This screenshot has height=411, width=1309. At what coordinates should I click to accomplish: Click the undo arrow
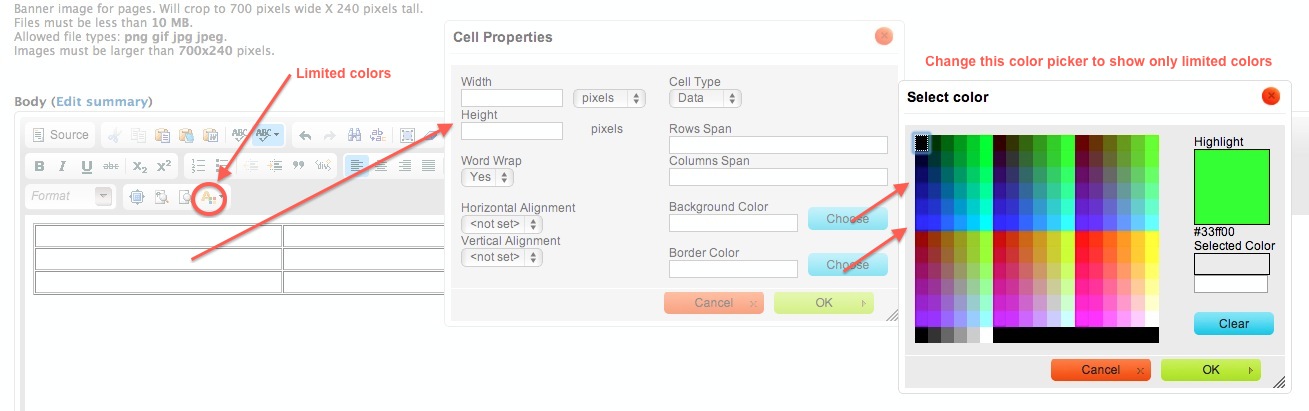coord(305,135)
